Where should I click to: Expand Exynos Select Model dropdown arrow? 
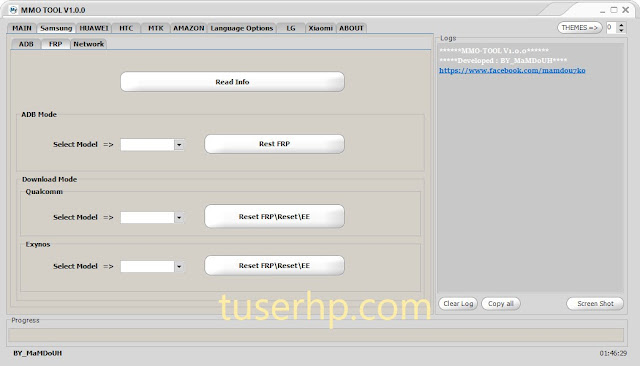[x=179, y=266]
